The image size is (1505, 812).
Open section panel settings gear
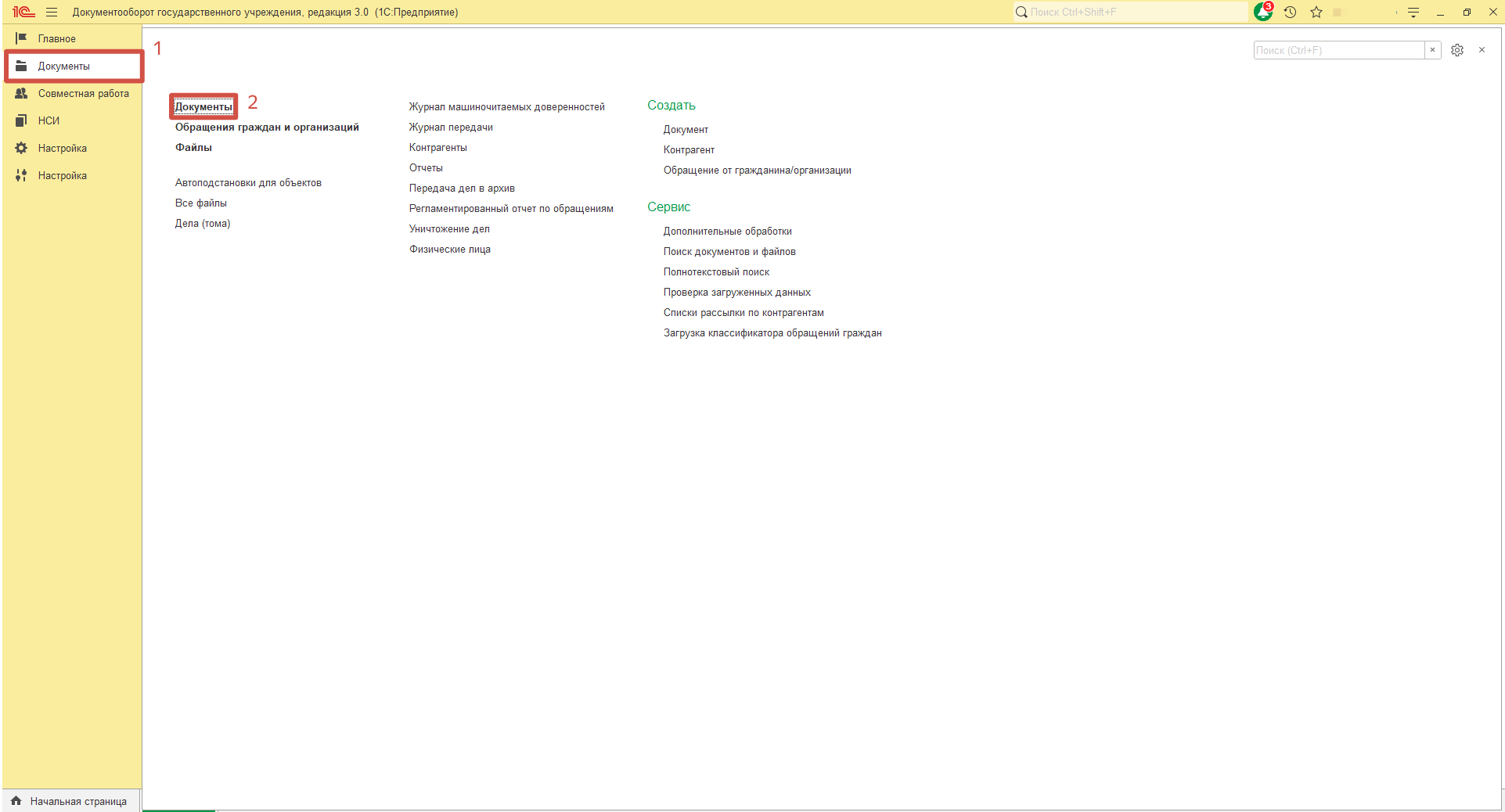point(1456,50)
